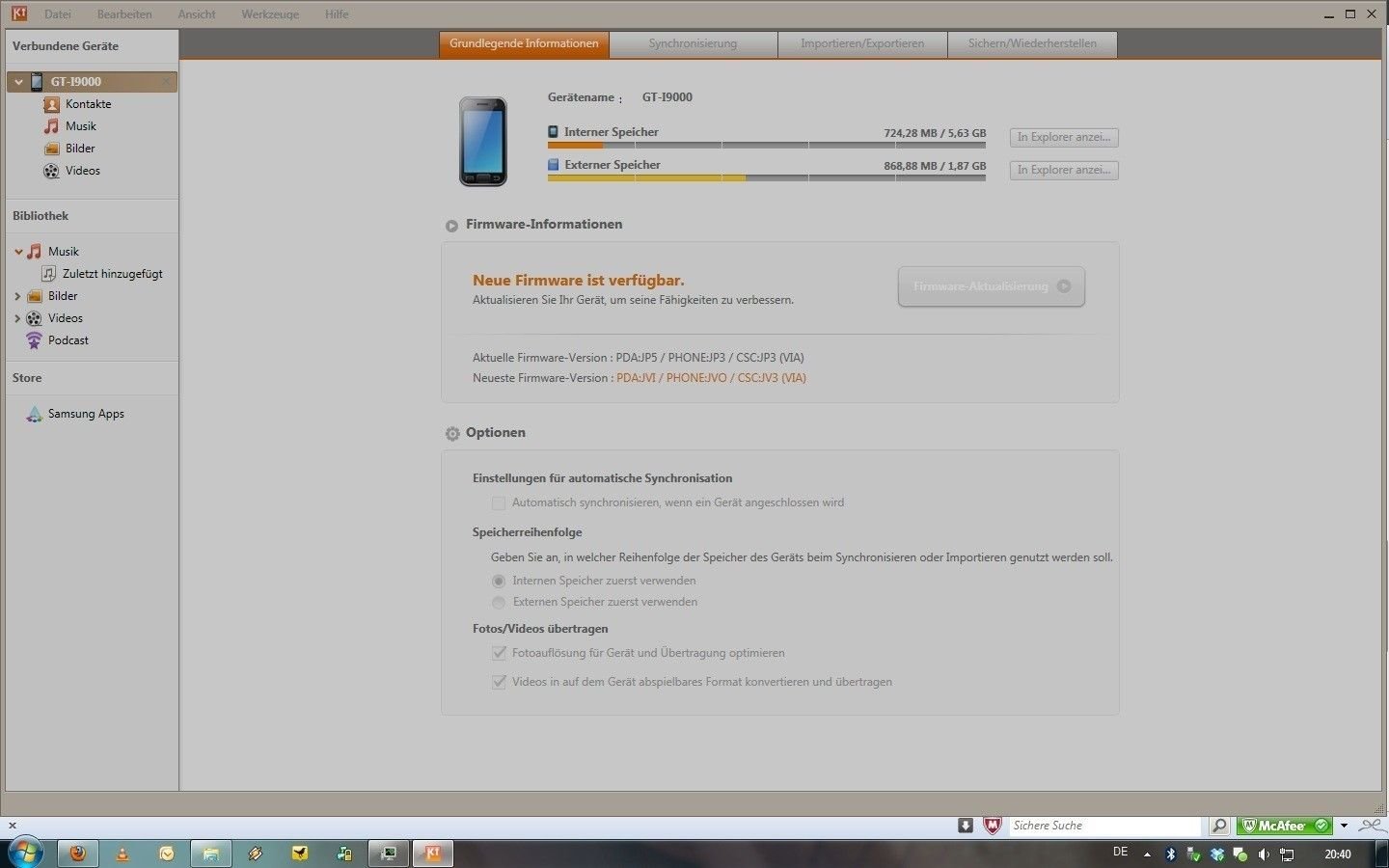Select the GT-I9000 phone device icon
This screenshot has height=868, width=1389.
[x=37, y=82]
